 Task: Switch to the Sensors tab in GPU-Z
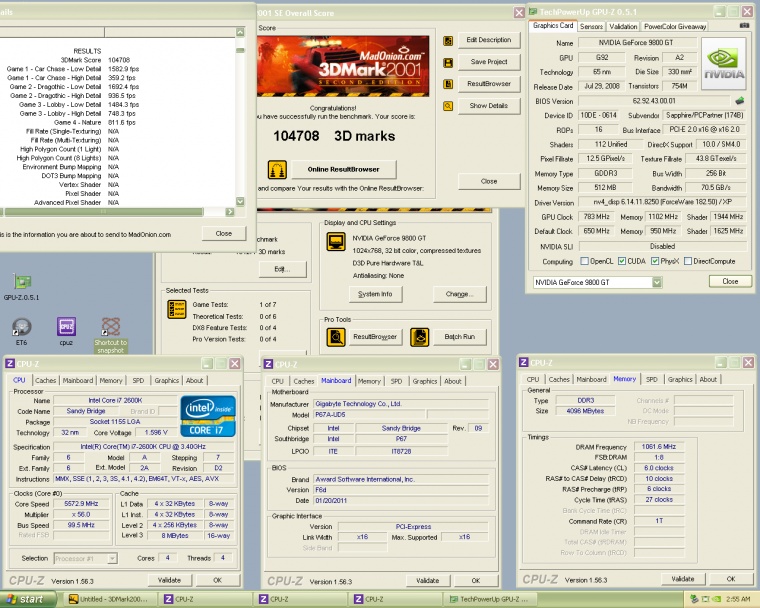591,26
